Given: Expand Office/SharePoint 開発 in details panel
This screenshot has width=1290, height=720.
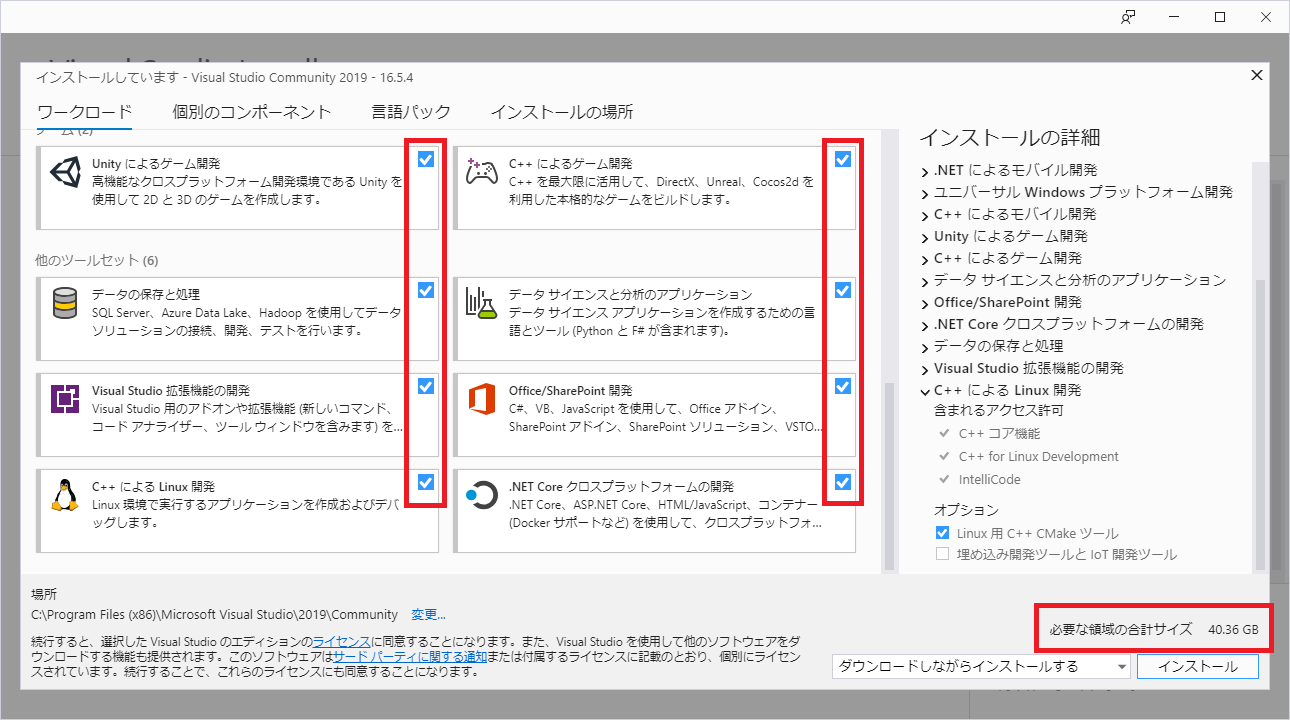Looking at the screenshot, I should 925,303.
